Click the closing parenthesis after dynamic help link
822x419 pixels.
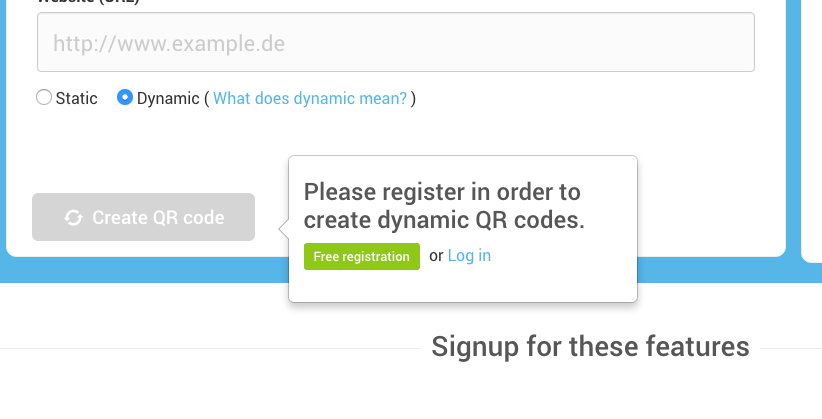click(x=413, y=98)
